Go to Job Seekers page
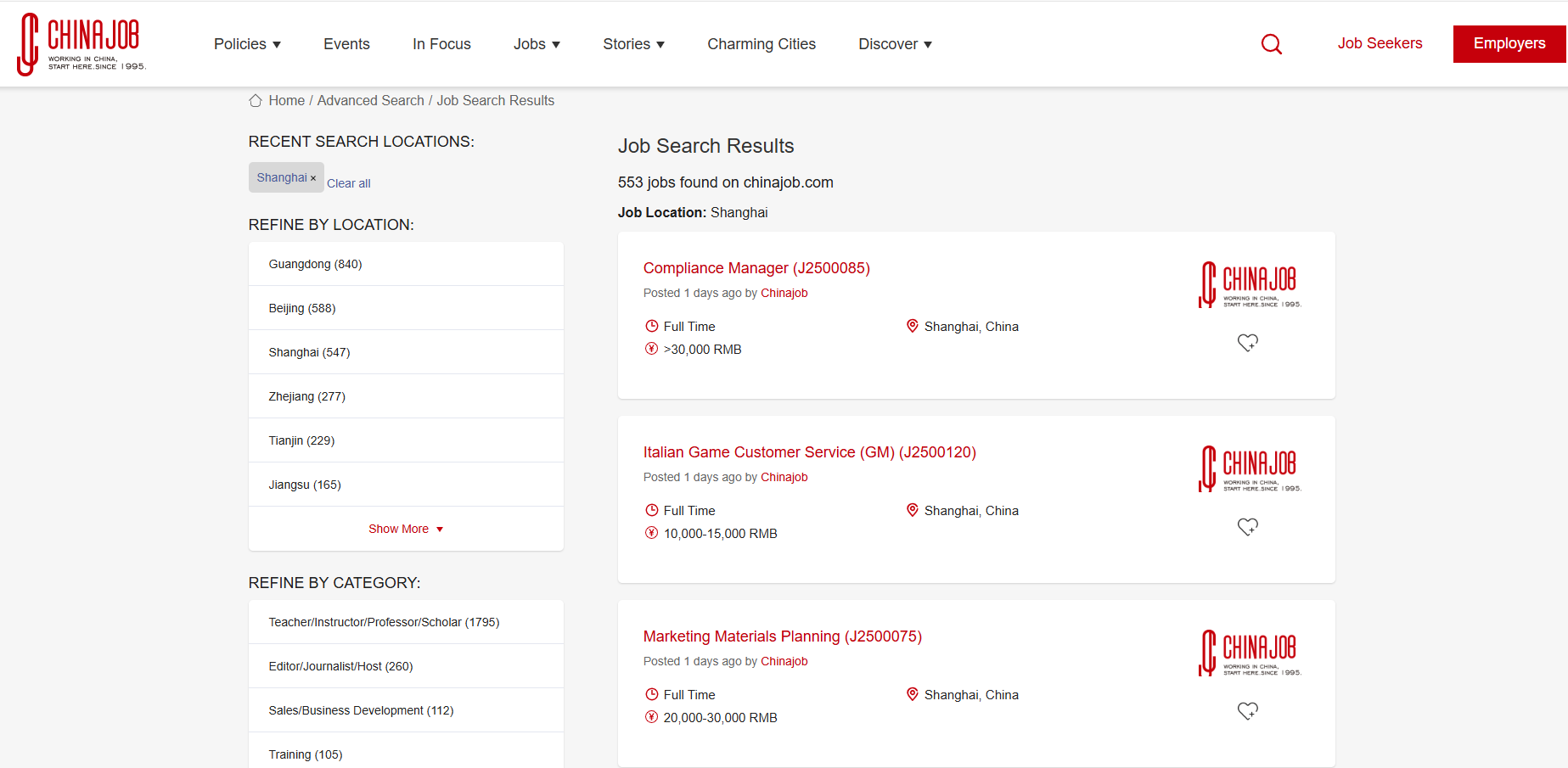The width and height of the screenshot is (1568, 768). click(1380, 43)
